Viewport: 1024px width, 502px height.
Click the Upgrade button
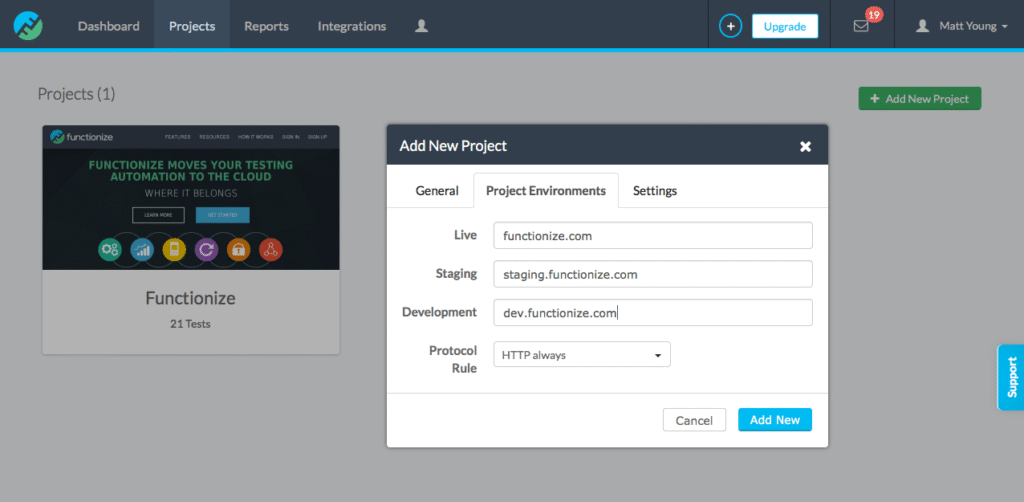[784, 26]
